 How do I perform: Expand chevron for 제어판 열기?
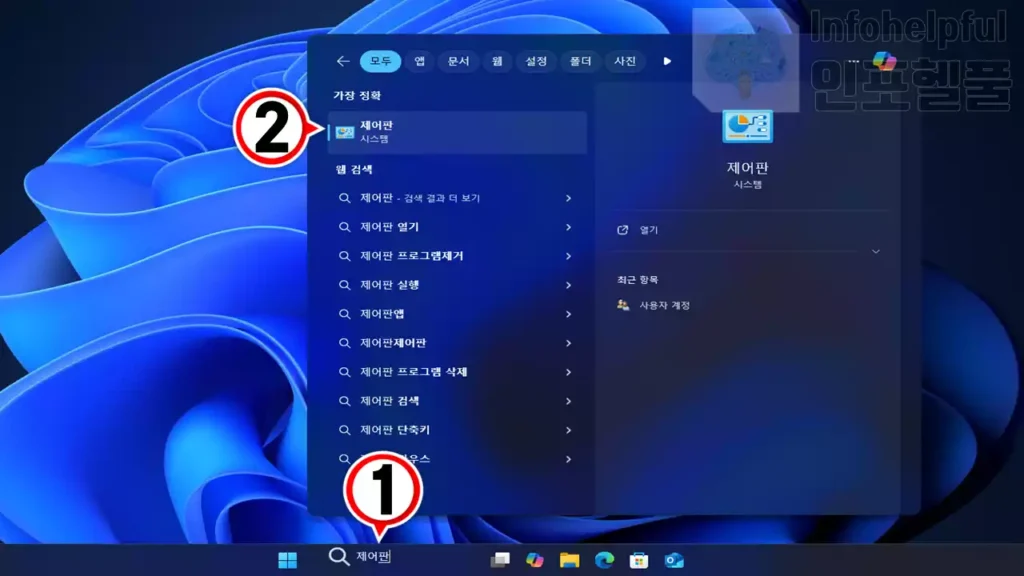tap(568, 227)
